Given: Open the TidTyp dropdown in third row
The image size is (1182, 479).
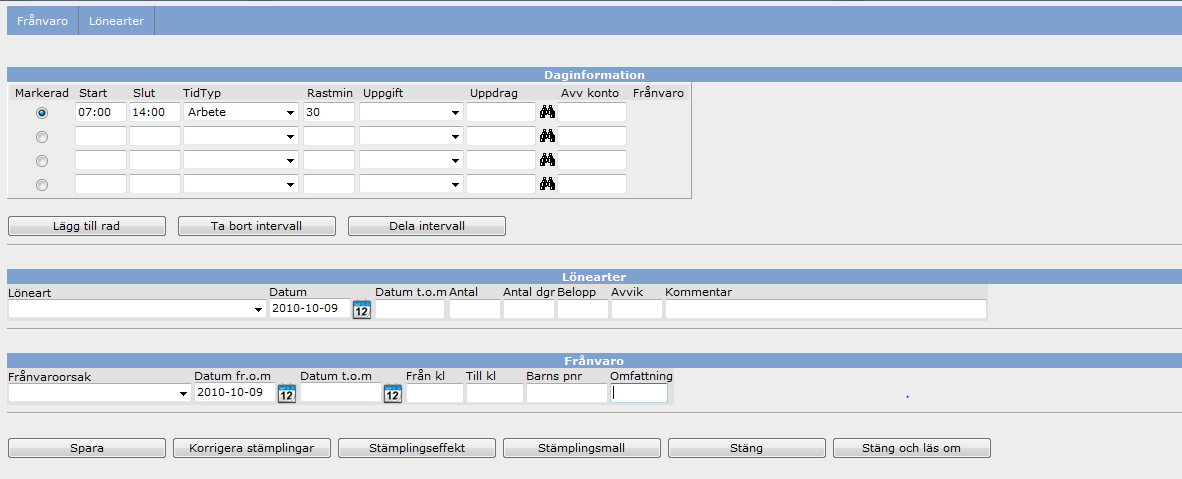Looking at the screenshot, I should tap(241, 161).
